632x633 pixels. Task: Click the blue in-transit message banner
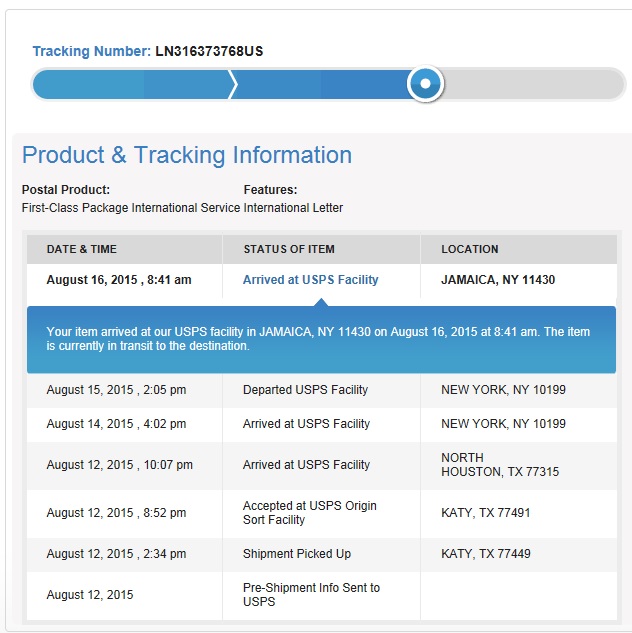(321, 339)
